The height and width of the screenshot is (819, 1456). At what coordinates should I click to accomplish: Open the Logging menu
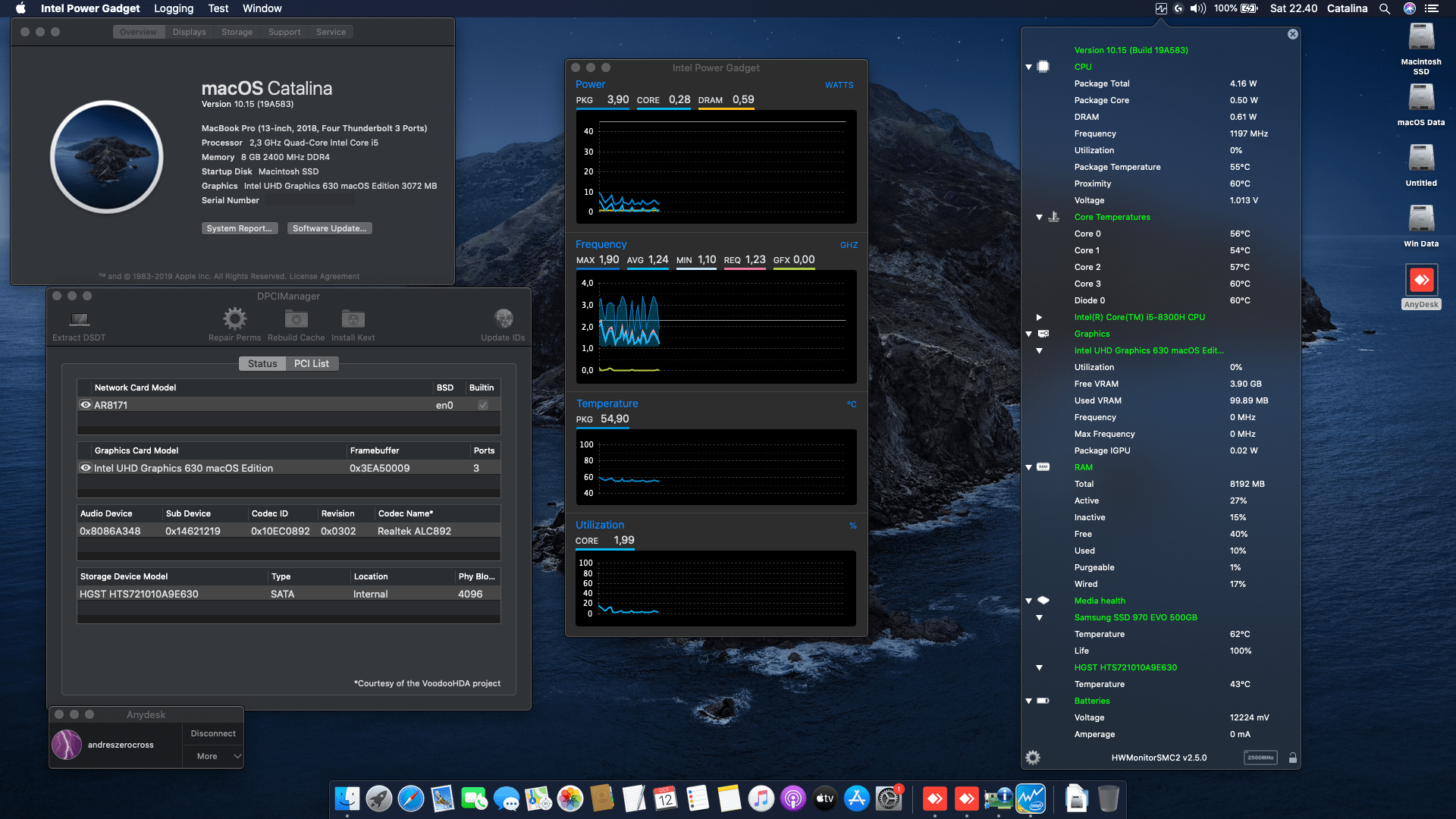click(x=173, y=8)
